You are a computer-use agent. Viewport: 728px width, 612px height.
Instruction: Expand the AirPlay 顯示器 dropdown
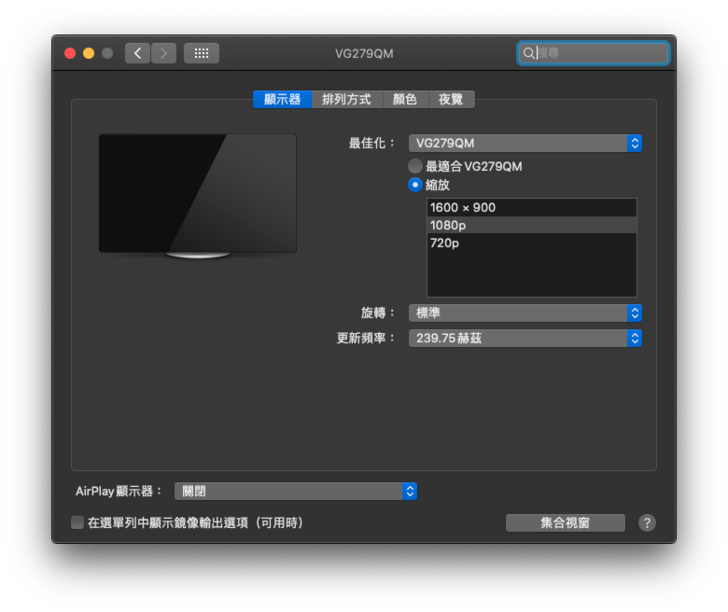coord(296,491)
